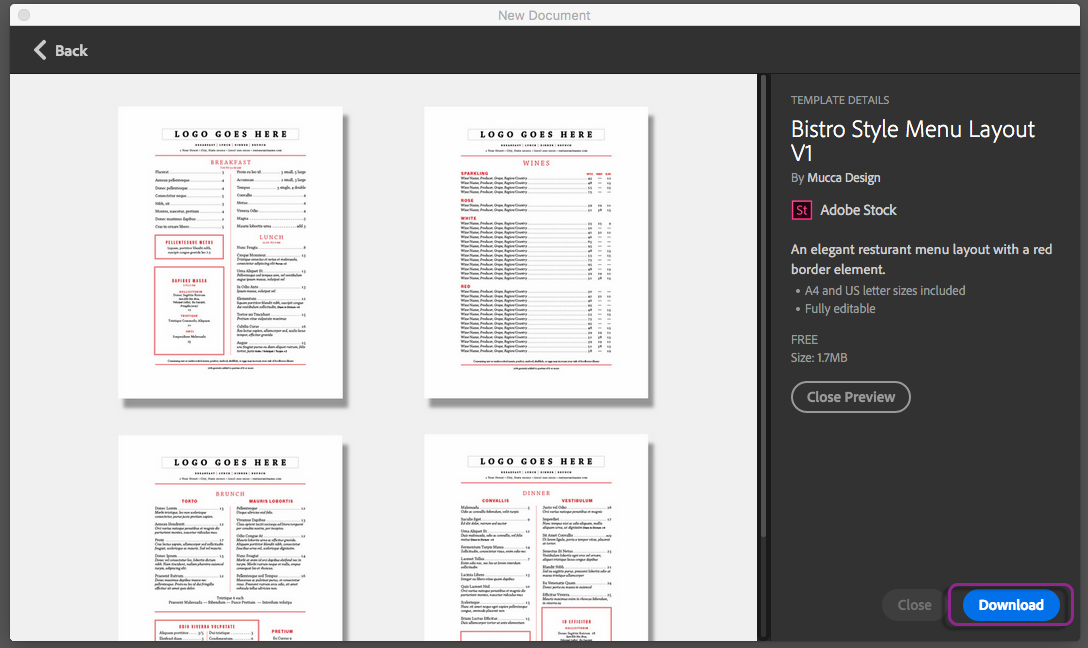This screenshot has height=648, width=1088.
Task: Click the Bistro Style Menu Layout V1 title
Action: click(912, 141)
